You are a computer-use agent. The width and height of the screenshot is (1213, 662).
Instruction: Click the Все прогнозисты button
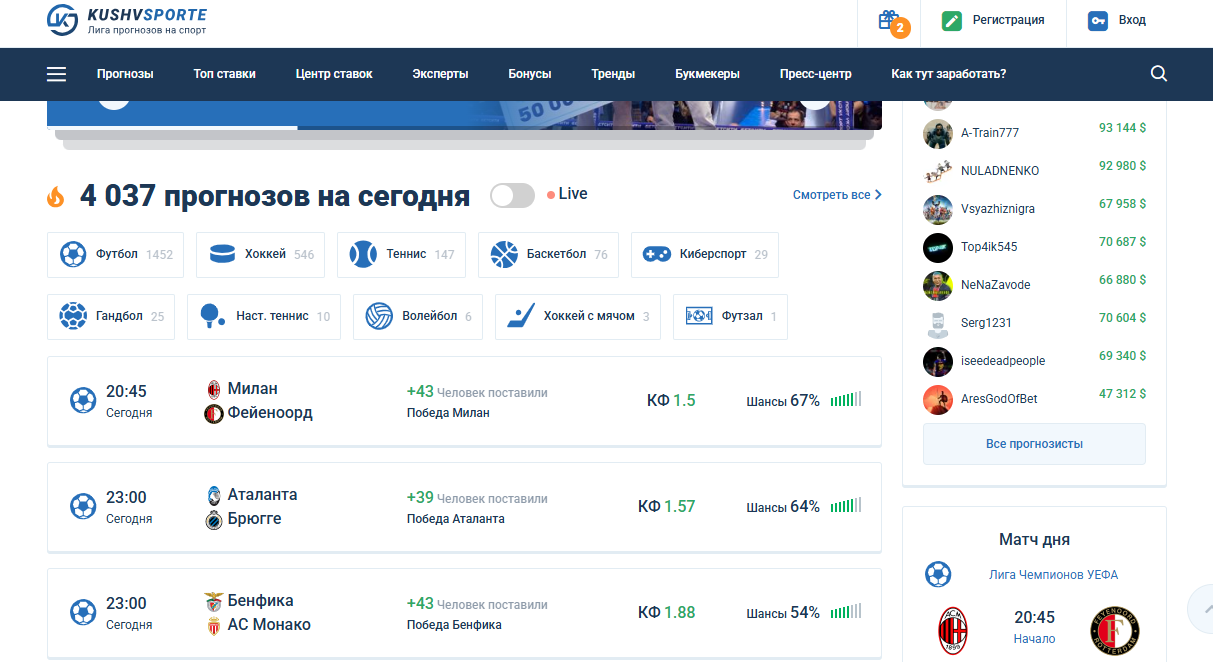click(1034, 444)
